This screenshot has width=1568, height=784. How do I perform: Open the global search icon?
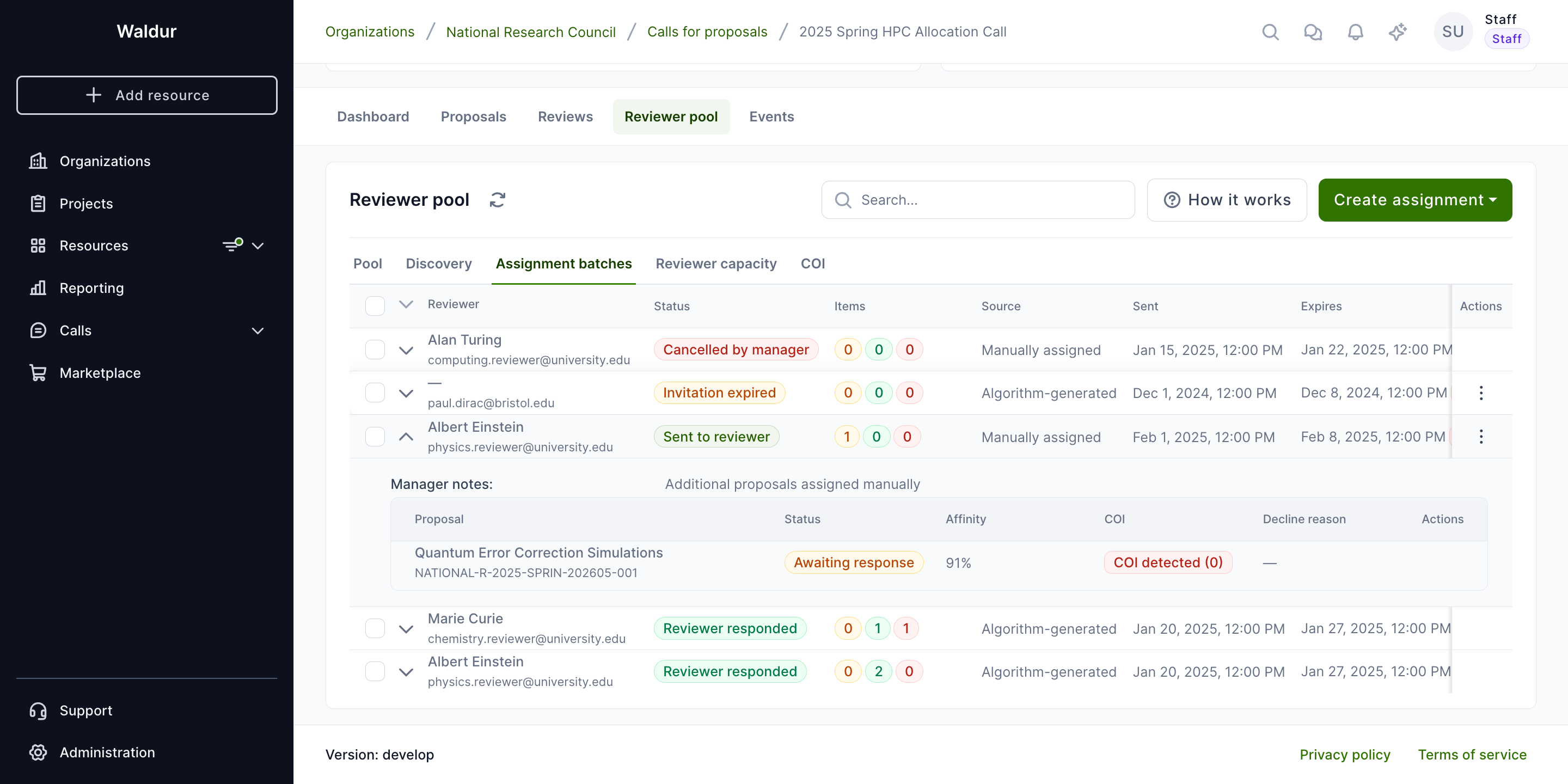click(x=1270, y=32)
